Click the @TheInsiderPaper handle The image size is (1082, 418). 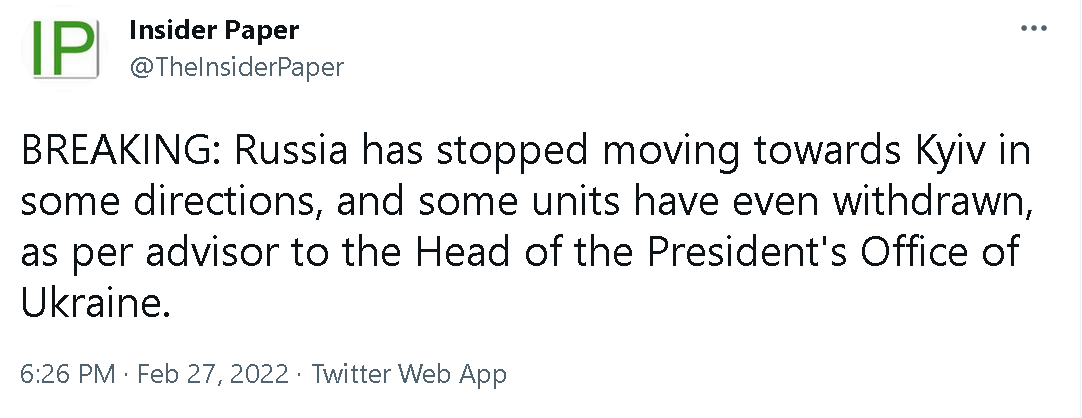[236, 67]
